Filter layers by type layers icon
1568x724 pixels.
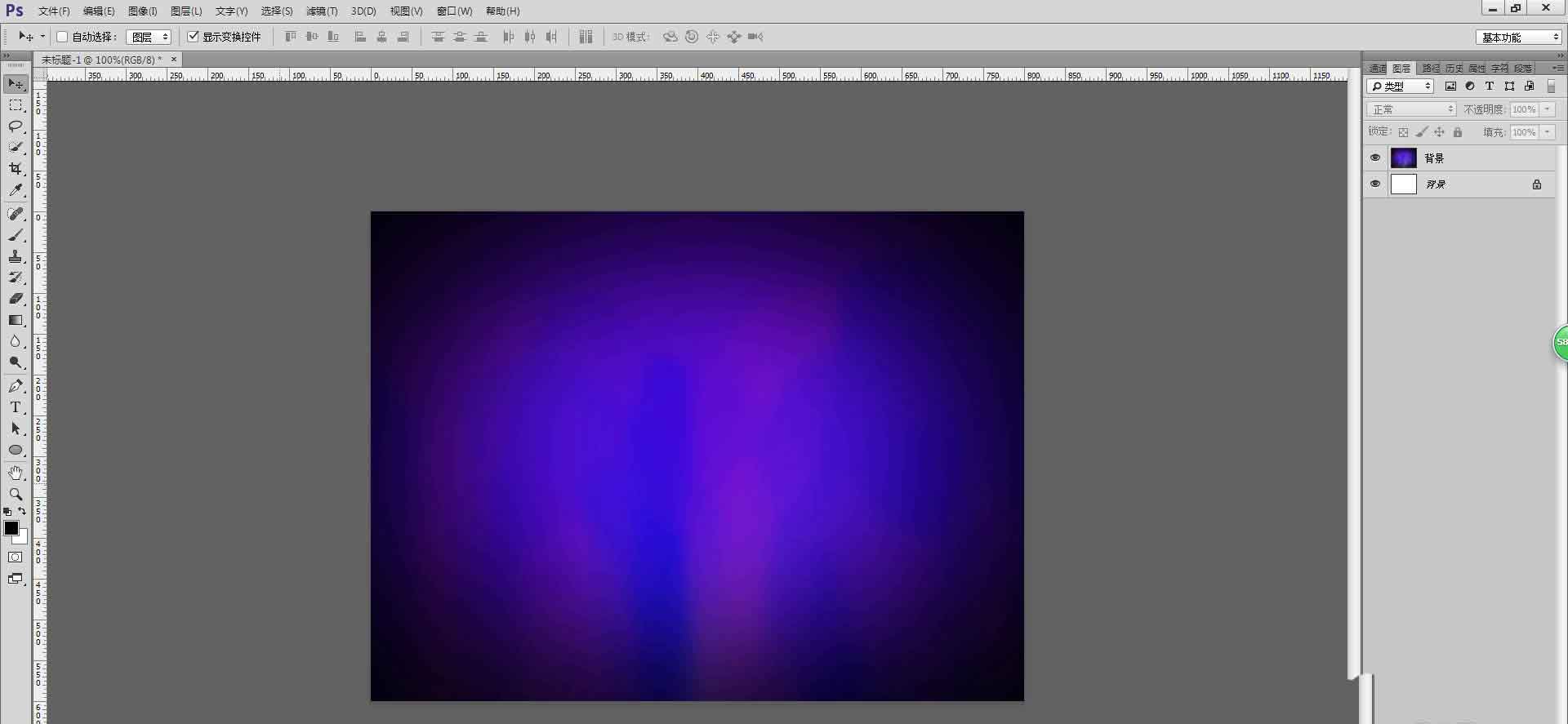pyautogui.click(x=1490, y=86)
